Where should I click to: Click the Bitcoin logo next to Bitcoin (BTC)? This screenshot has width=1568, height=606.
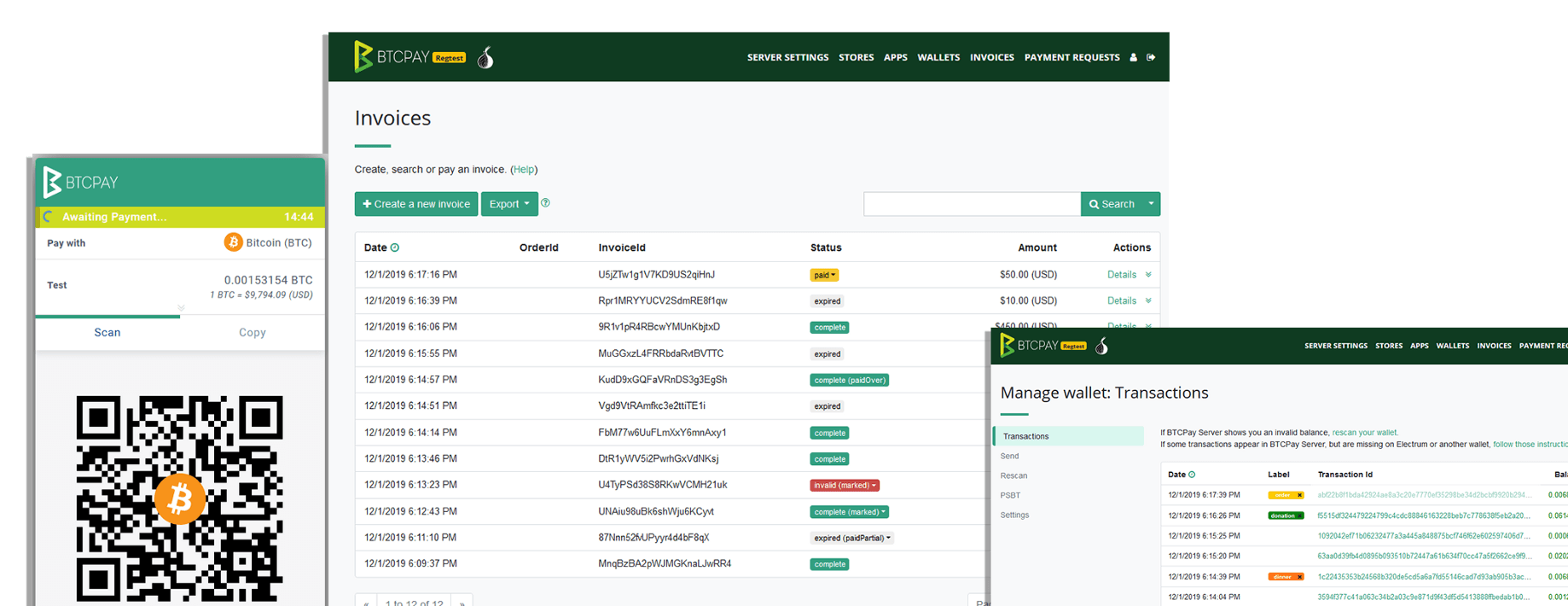233,242
